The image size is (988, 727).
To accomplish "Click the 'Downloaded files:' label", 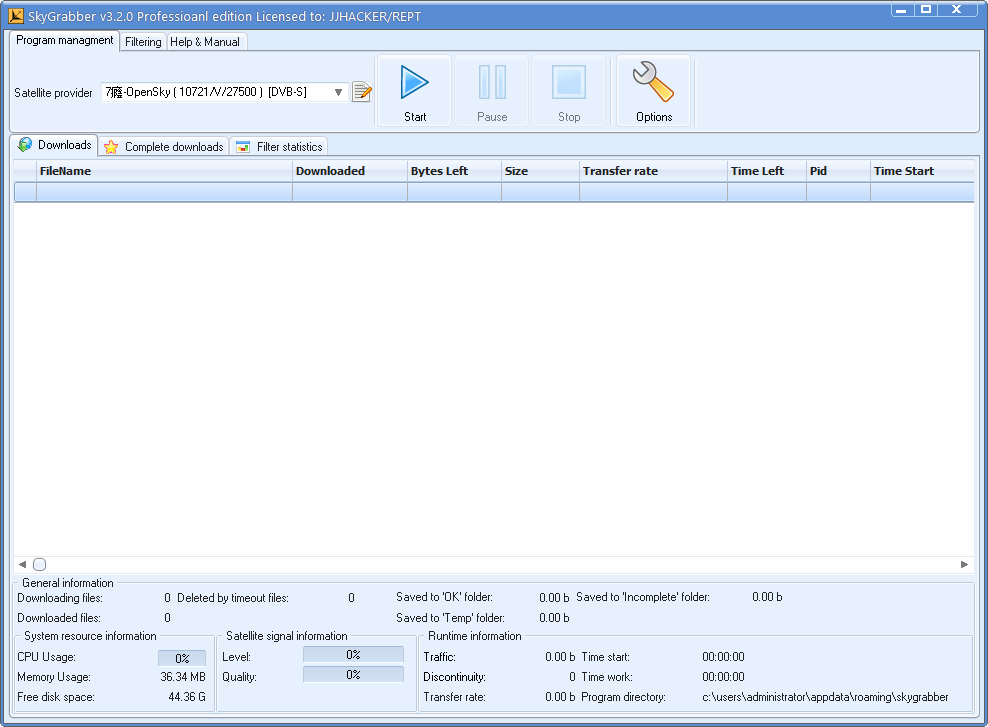I will (x=59, y=618).
